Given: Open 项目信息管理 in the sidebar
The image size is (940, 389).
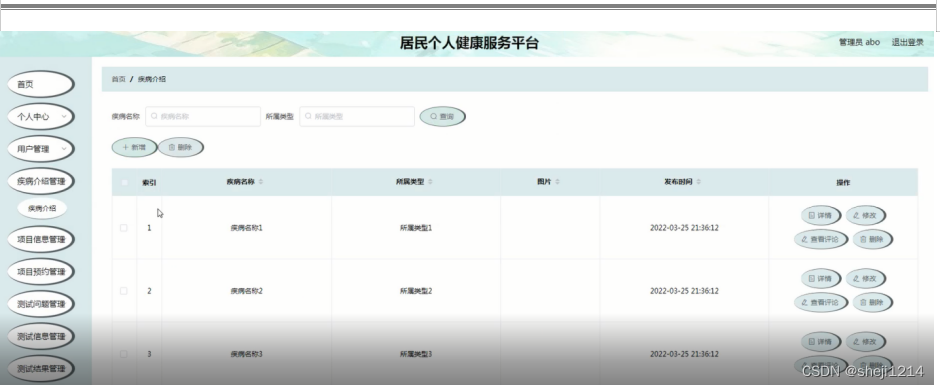Looking at the screenshot, I should [x=41, y=239].
